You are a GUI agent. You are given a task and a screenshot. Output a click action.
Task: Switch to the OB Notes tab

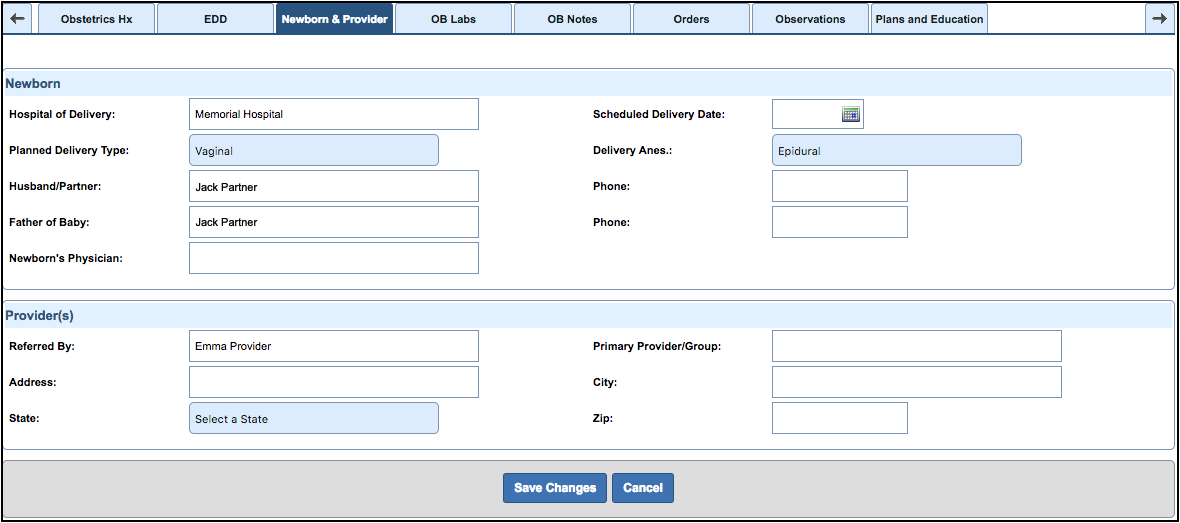point(572,19)
